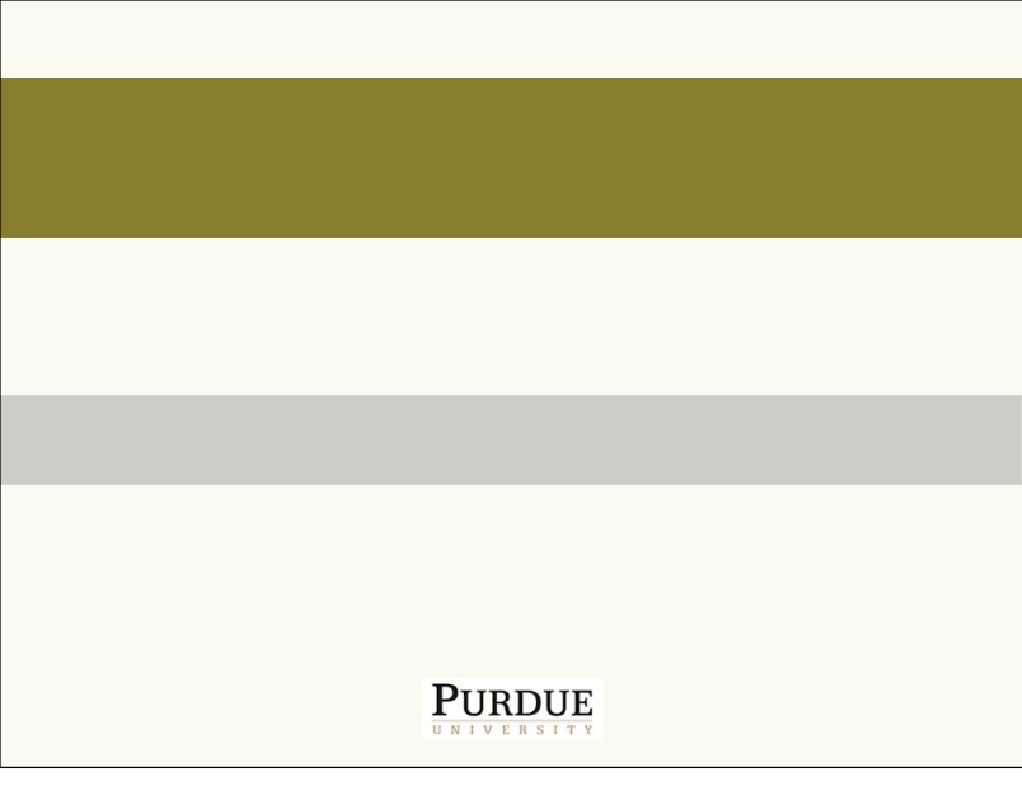Click the Purdue University logo
This screenshot has width=1022, height=792.
(513, 709)
